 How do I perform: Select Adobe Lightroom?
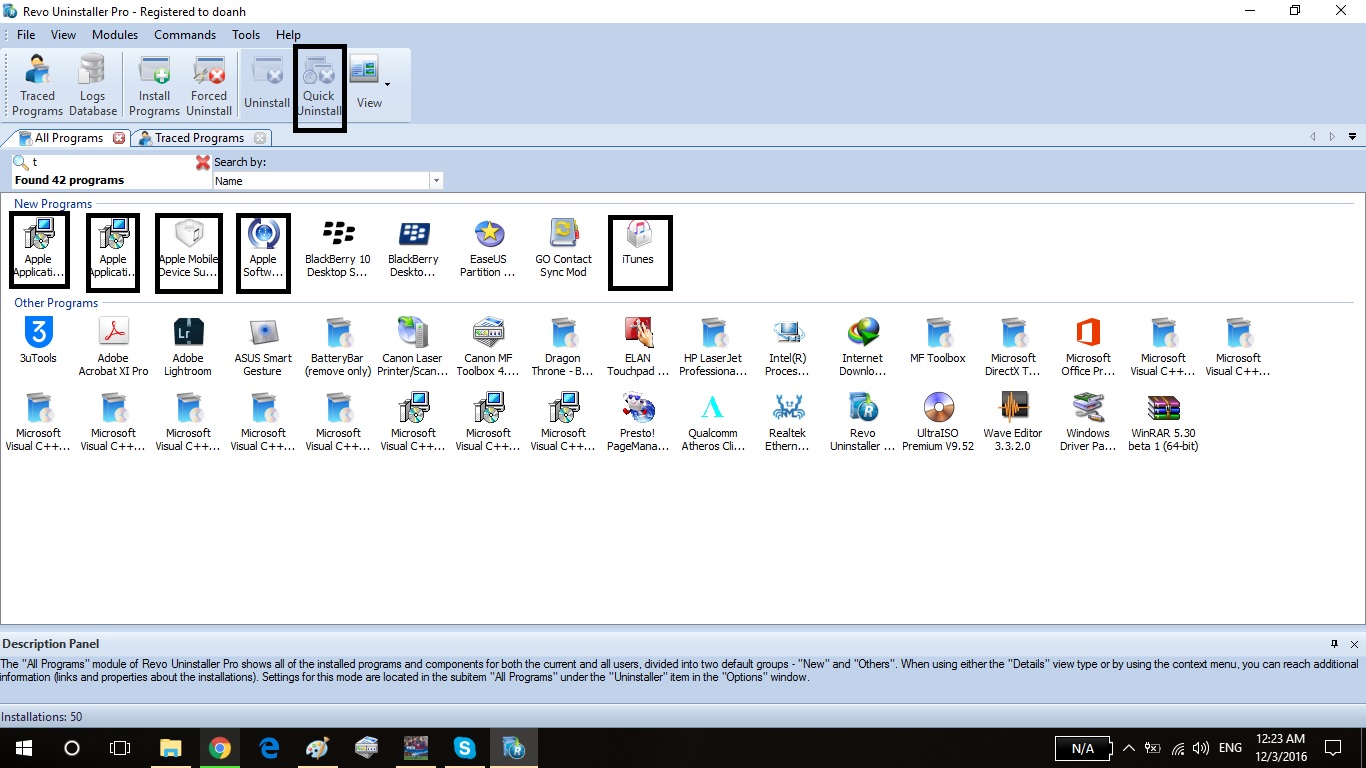pyautogui.click(x=188, y=347)
